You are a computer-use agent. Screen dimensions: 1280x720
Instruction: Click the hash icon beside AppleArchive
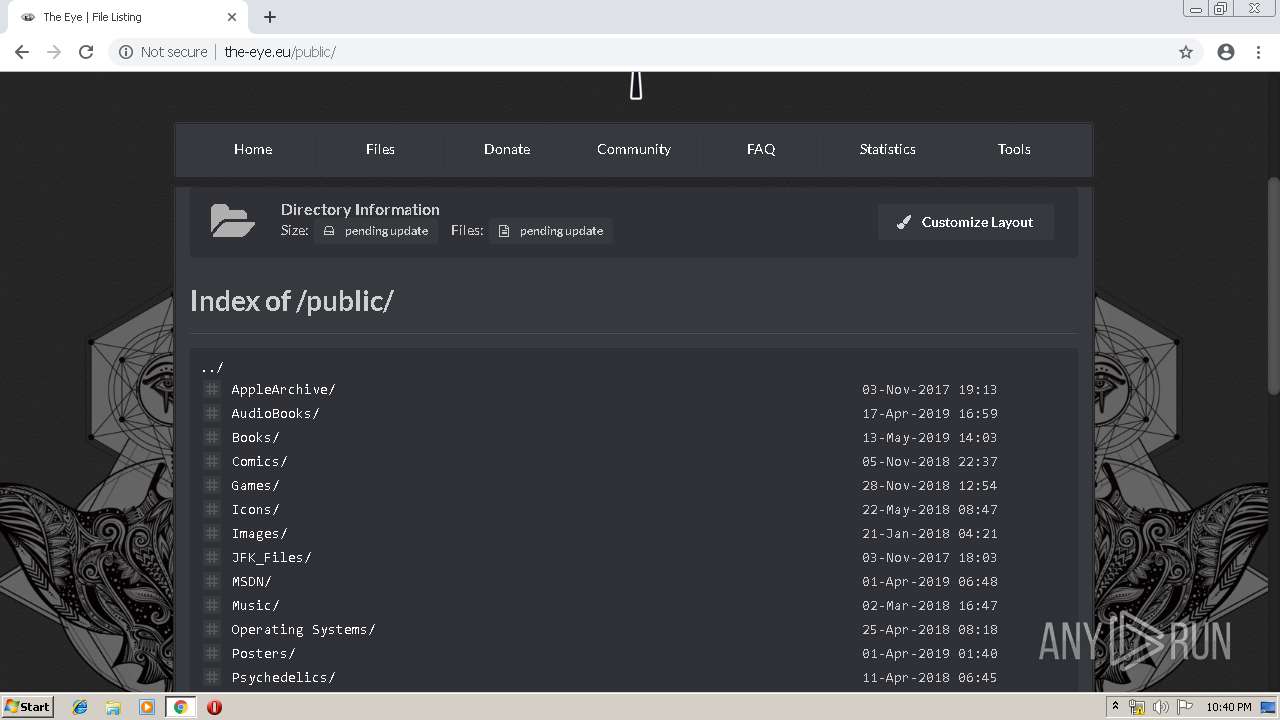(212, 389)
